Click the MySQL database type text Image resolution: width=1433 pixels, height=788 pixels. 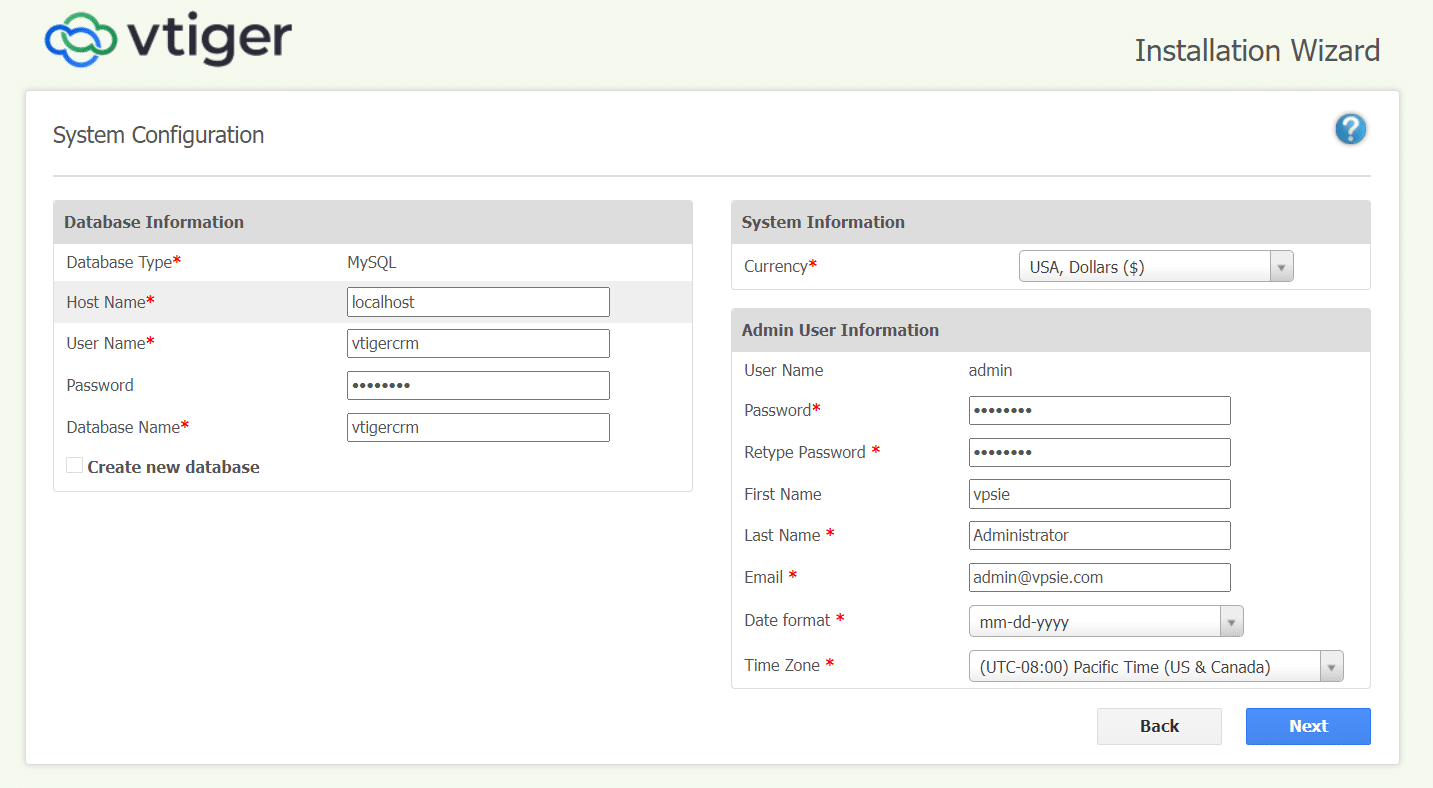click(x=372, y=263)
